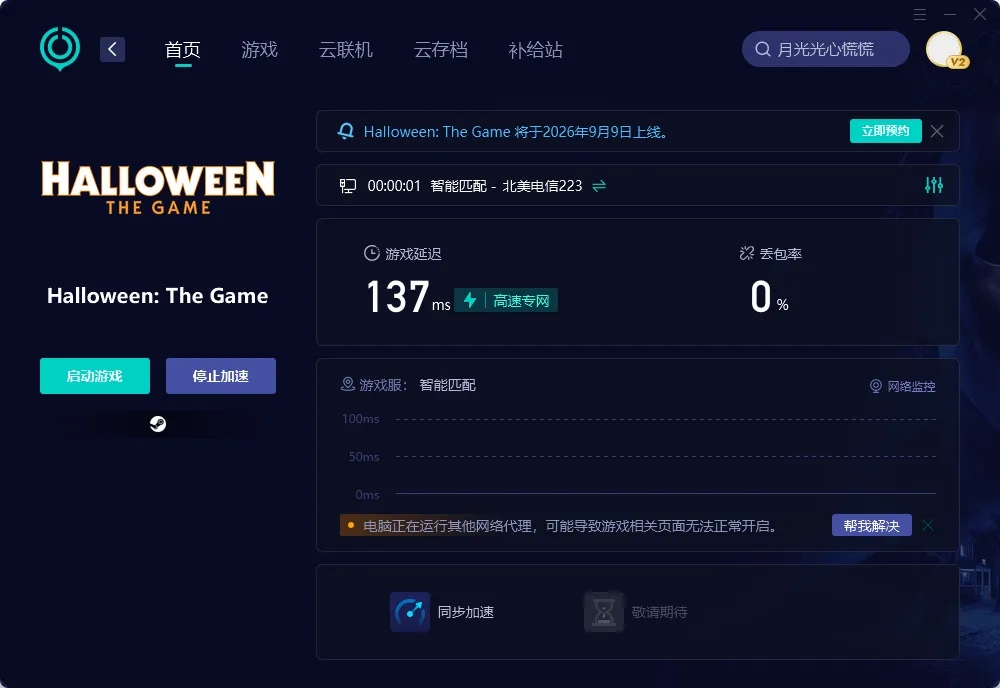1000x688 pixels.
Task: Click the Halloween The Game logo image
Action: point(158,187)
